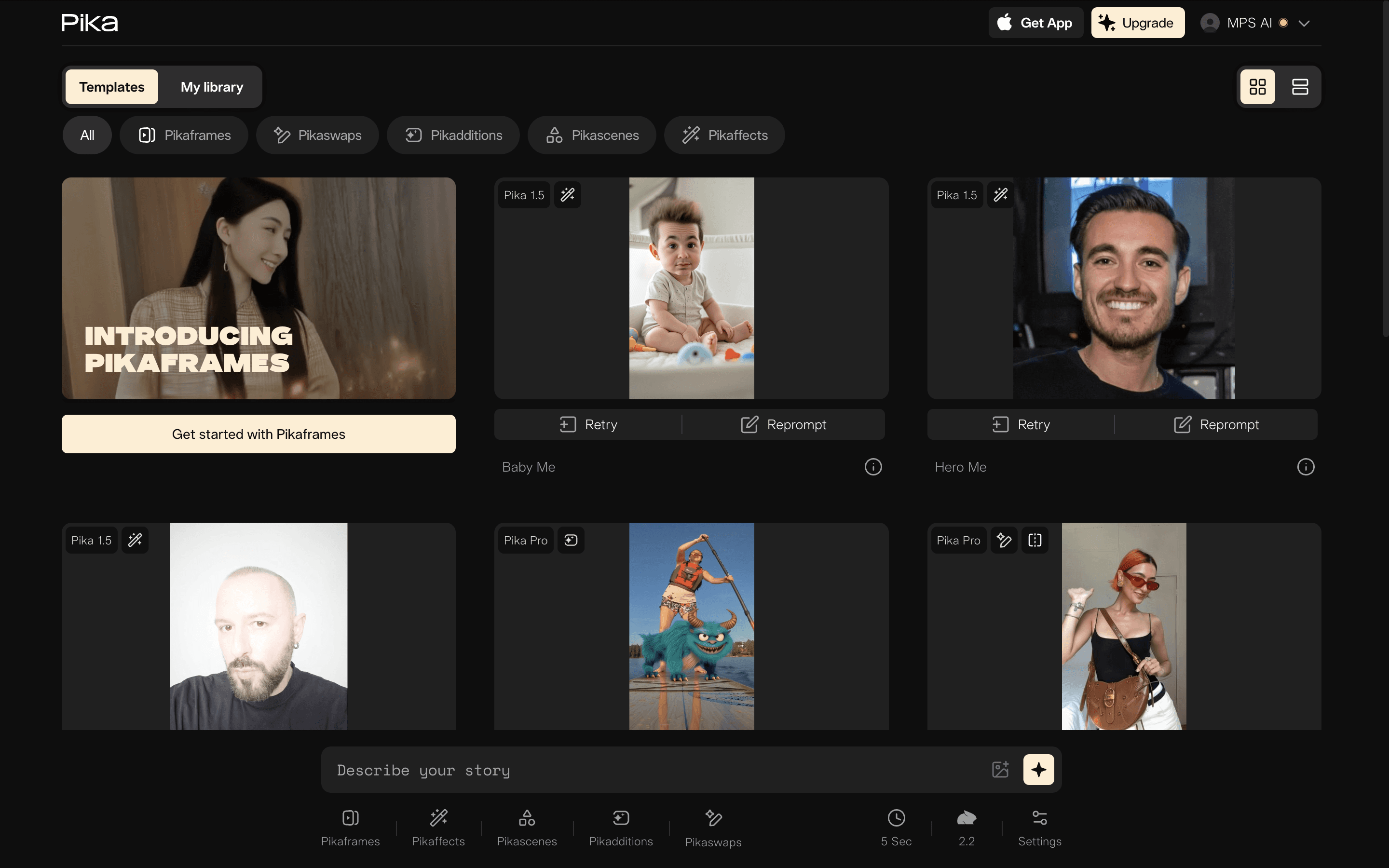This screenshot has width=1389, height=868.
Task: Select Pikaswaps tool in bottom toolbar
Action: [713, 828]
